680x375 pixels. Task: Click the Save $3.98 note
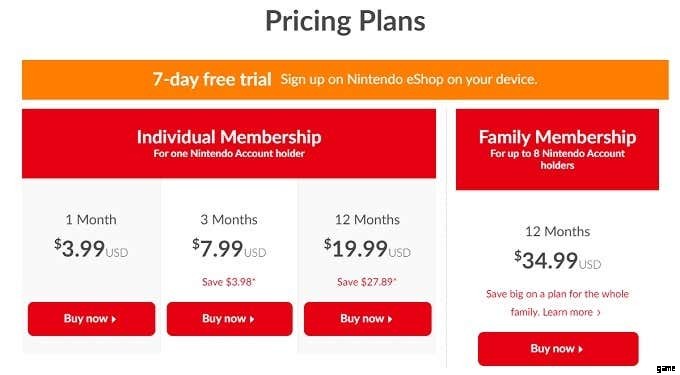(x=229, y=282)
